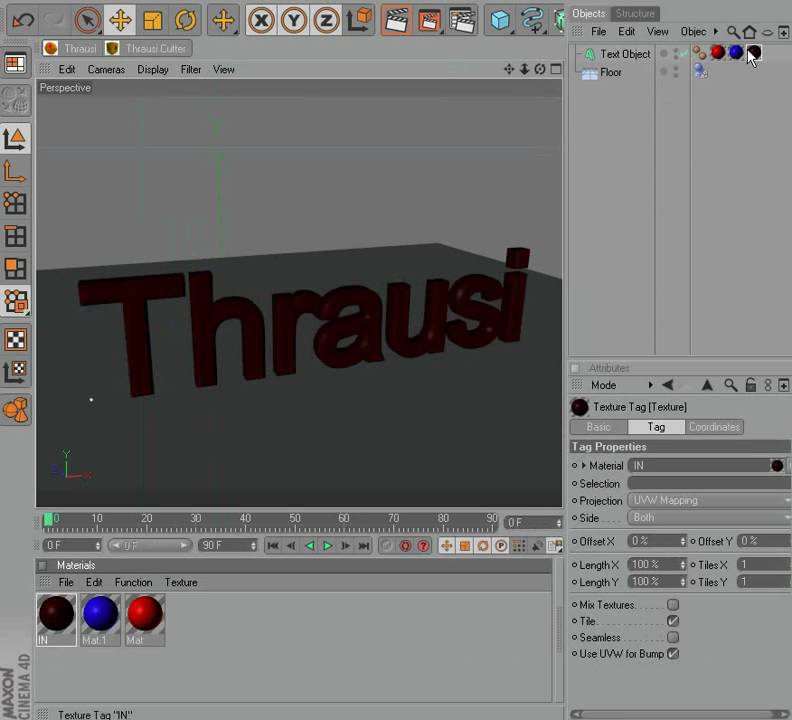Render to Picture Viewer icon
This screenshot has height=720, width=792.
(429, 20)
